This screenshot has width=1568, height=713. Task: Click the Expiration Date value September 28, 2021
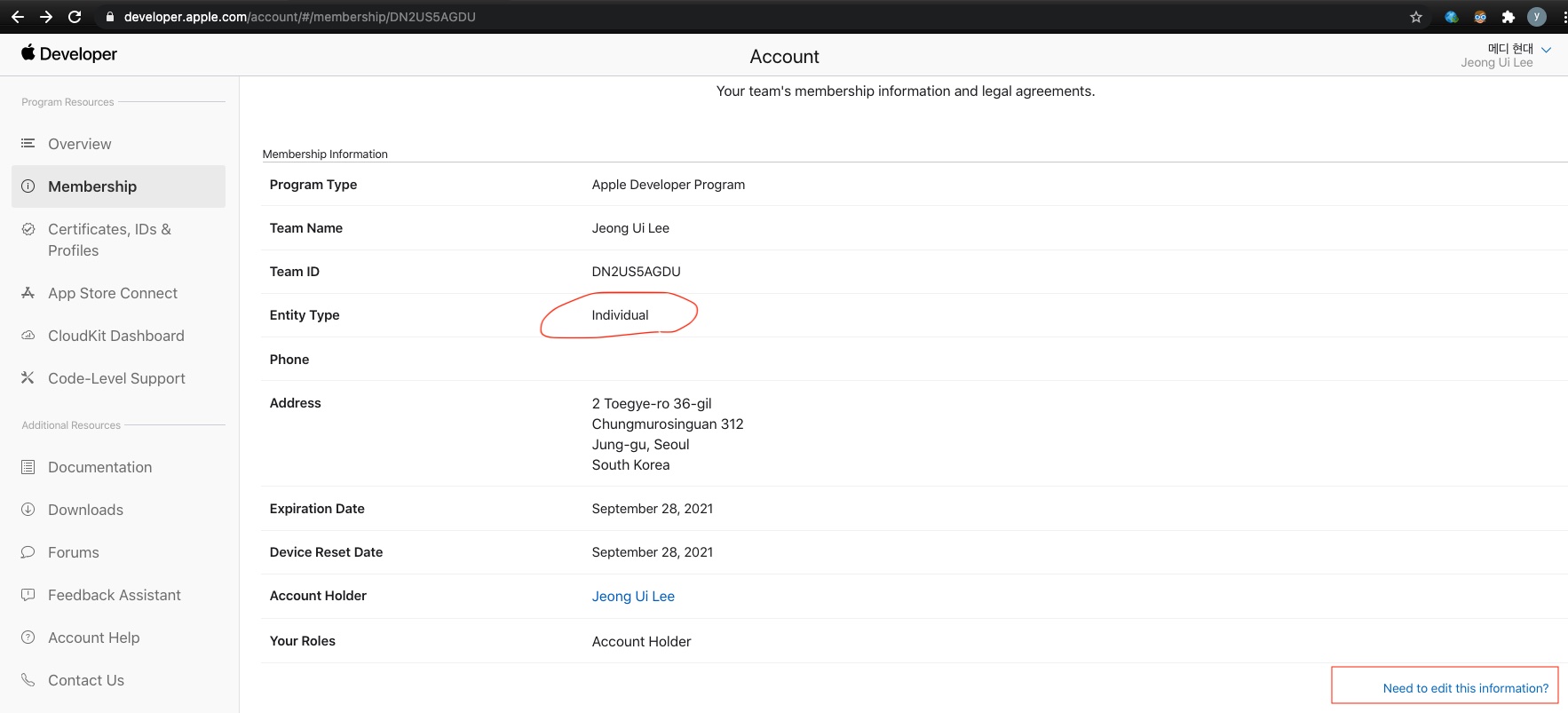[x=653, y=509]
